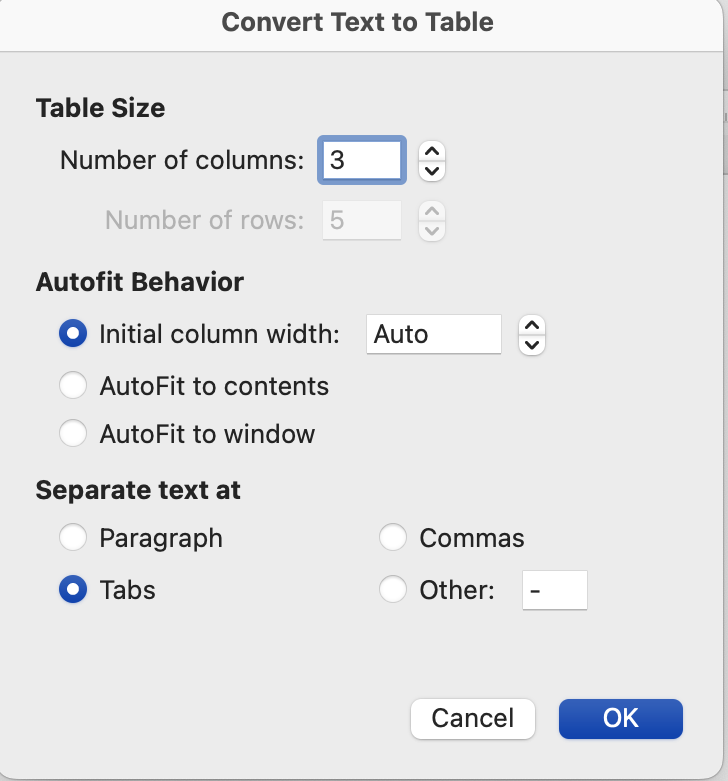Select AutoFit to window option
Screen dimensions: 728x781
(73, 433)
